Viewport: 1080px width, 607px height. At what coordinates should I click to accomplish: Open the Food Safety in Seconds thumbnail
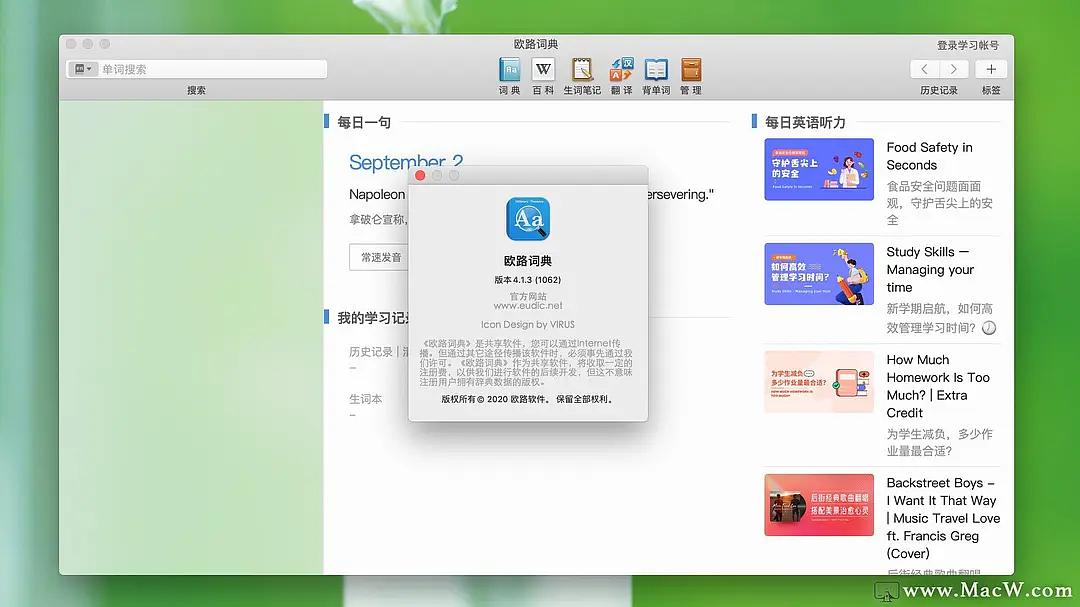(819, 169)
